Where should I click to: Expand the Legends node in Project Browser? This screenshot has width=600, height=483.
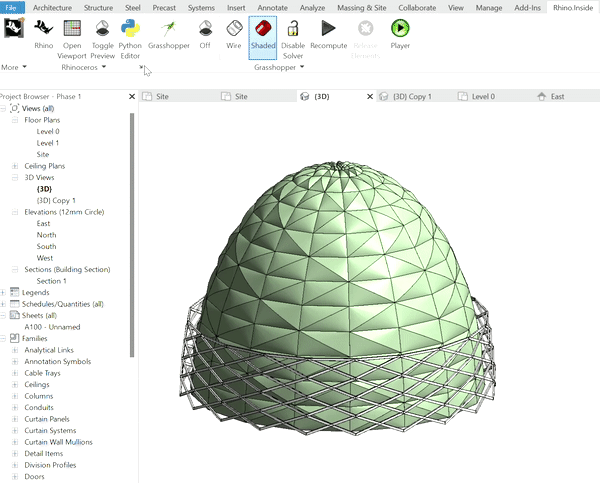click(x=5, y=292)
